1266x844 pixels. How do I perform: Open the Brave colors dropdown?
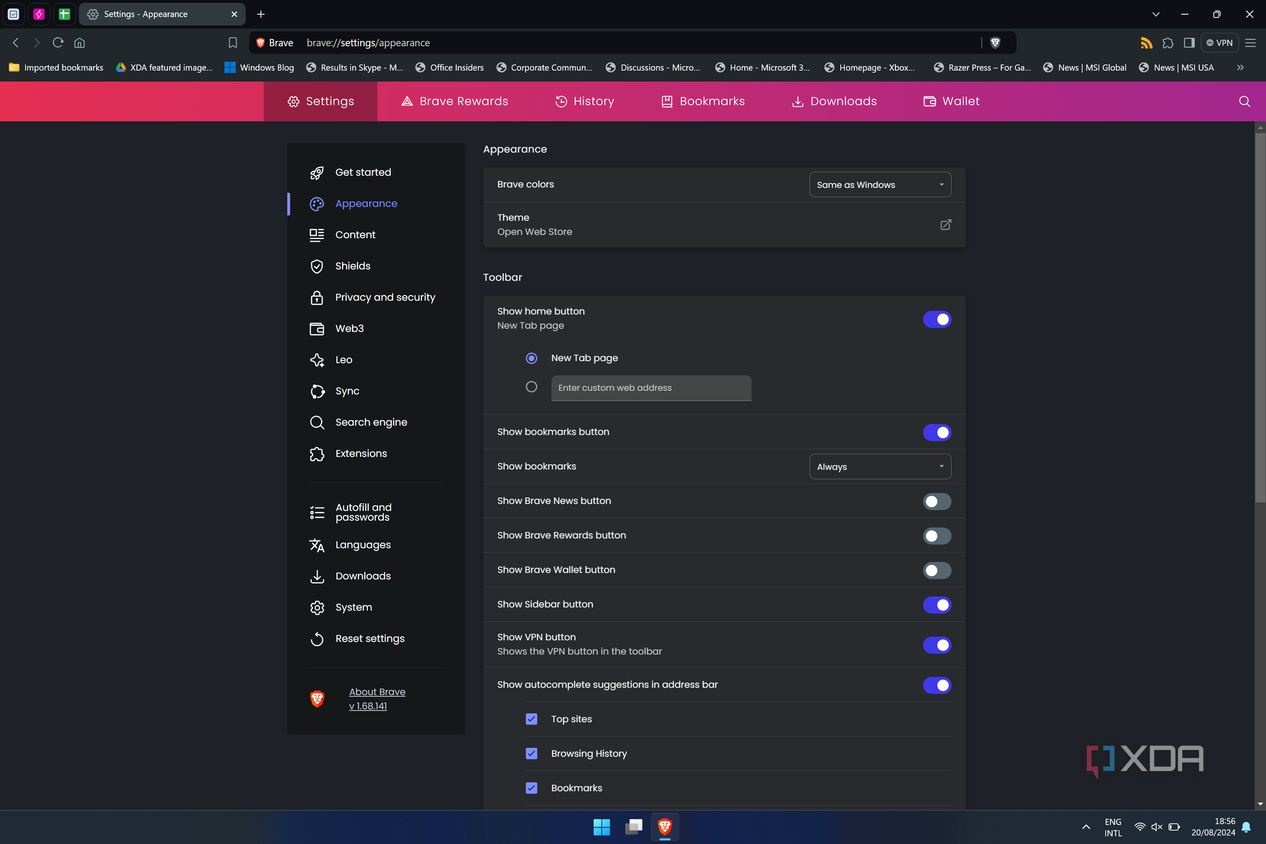(x=880, y=185)
